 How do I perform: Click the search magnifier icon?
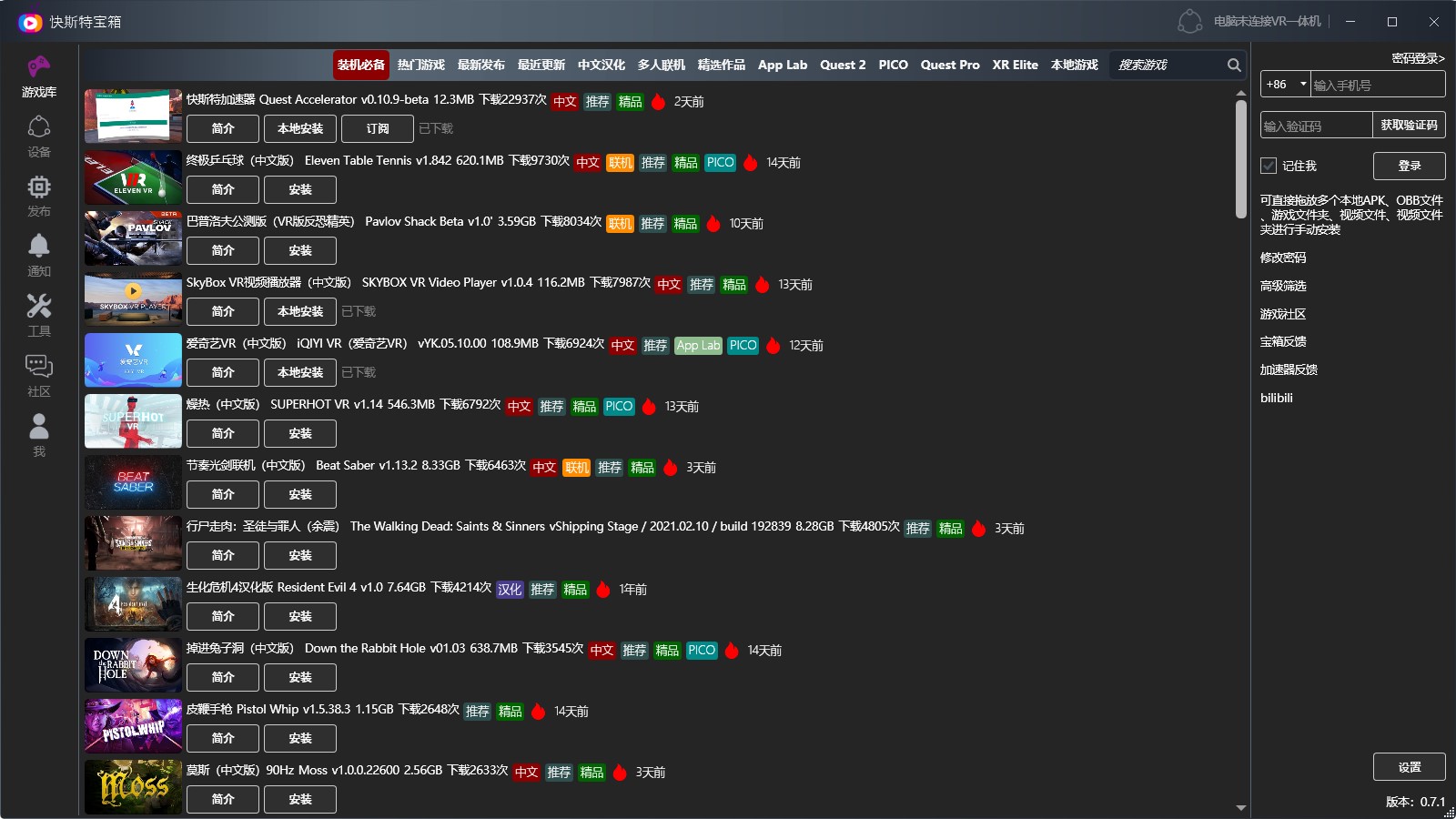point(1234,65)
